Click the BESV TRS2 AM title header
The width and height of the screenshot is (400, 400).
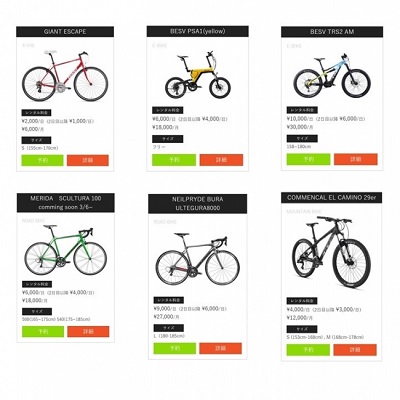pos(332,32)
